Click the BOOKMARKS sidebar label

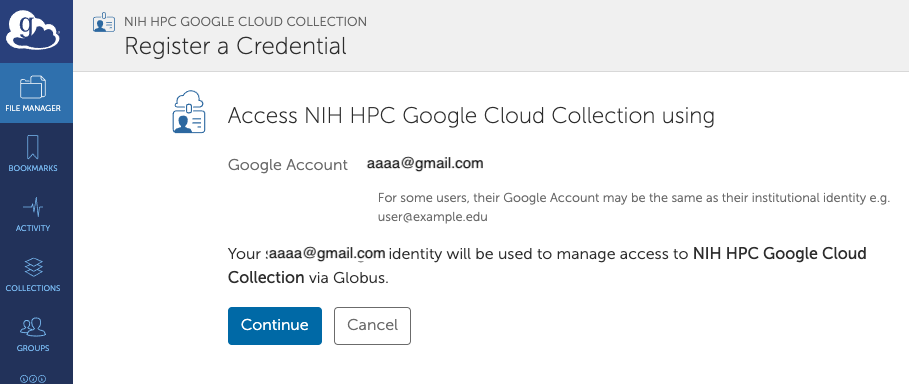(32, 168)
